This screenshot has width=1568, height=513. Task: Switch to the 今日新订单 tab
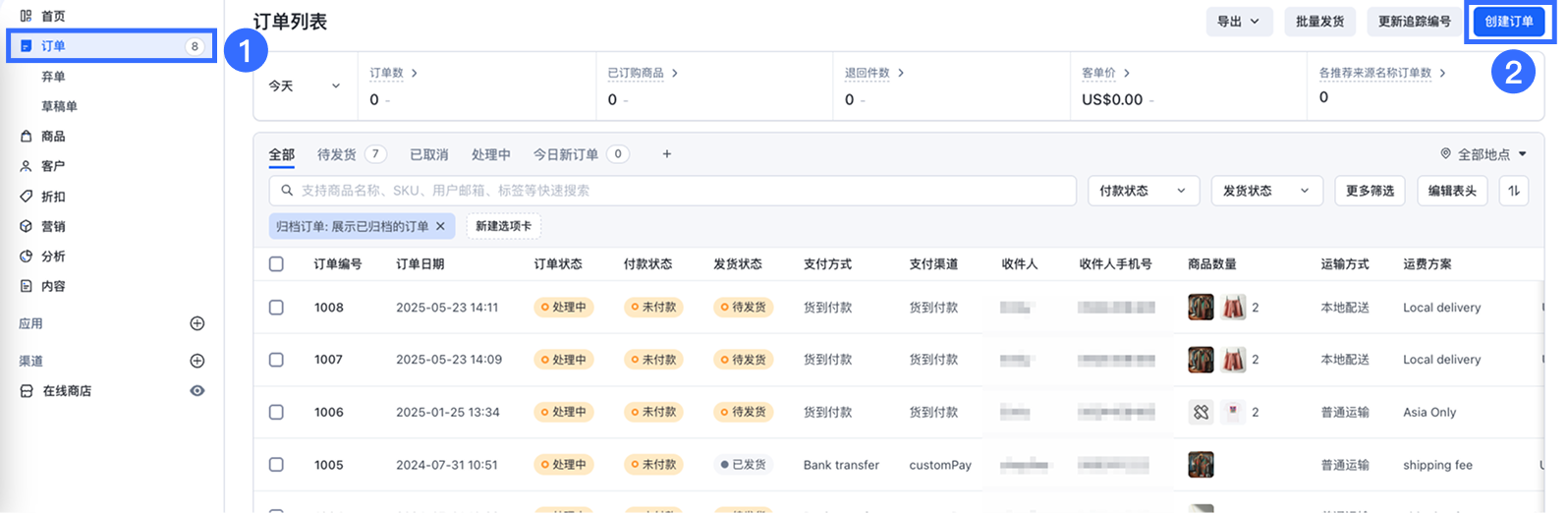click(581, 154)
